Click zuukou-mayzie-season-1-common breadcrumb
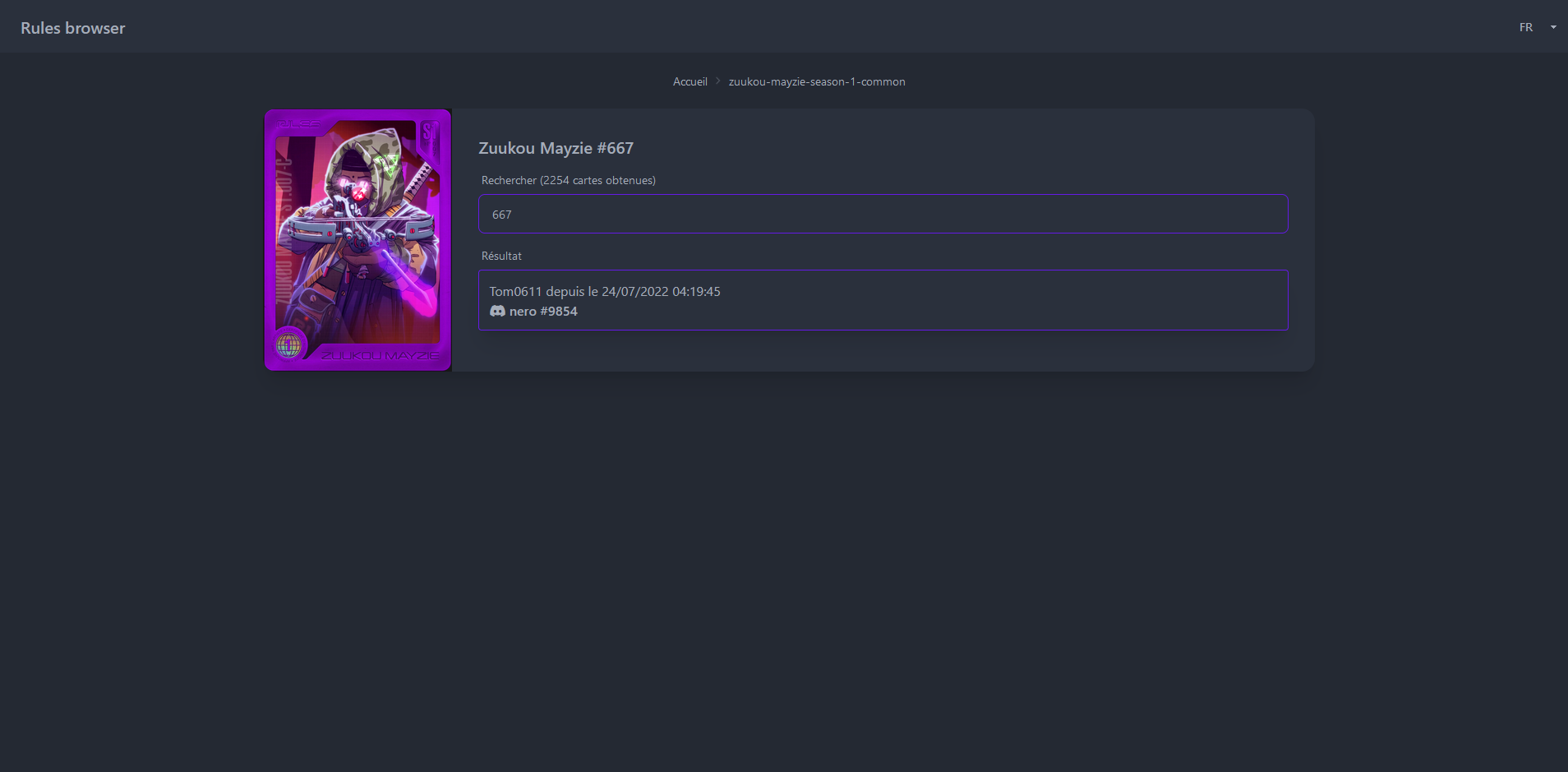Screen dimensions: 1568x772 click(x=817, y=81)
